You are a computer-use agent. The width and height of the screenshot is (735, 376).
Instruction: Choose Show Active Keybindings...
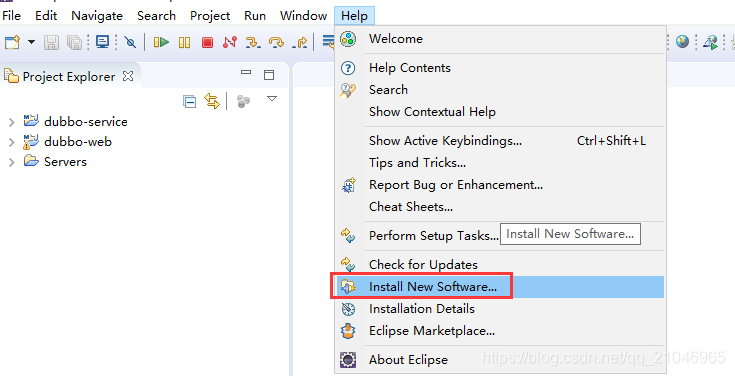pyautogui.click(x=500, y=141)
